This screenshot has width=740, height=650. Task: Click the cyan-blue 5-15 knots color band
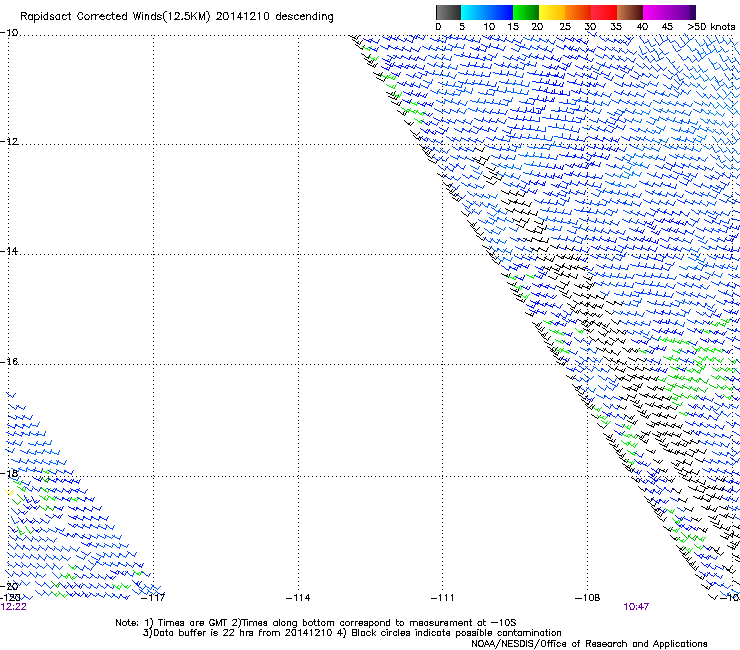coord(487,12)
